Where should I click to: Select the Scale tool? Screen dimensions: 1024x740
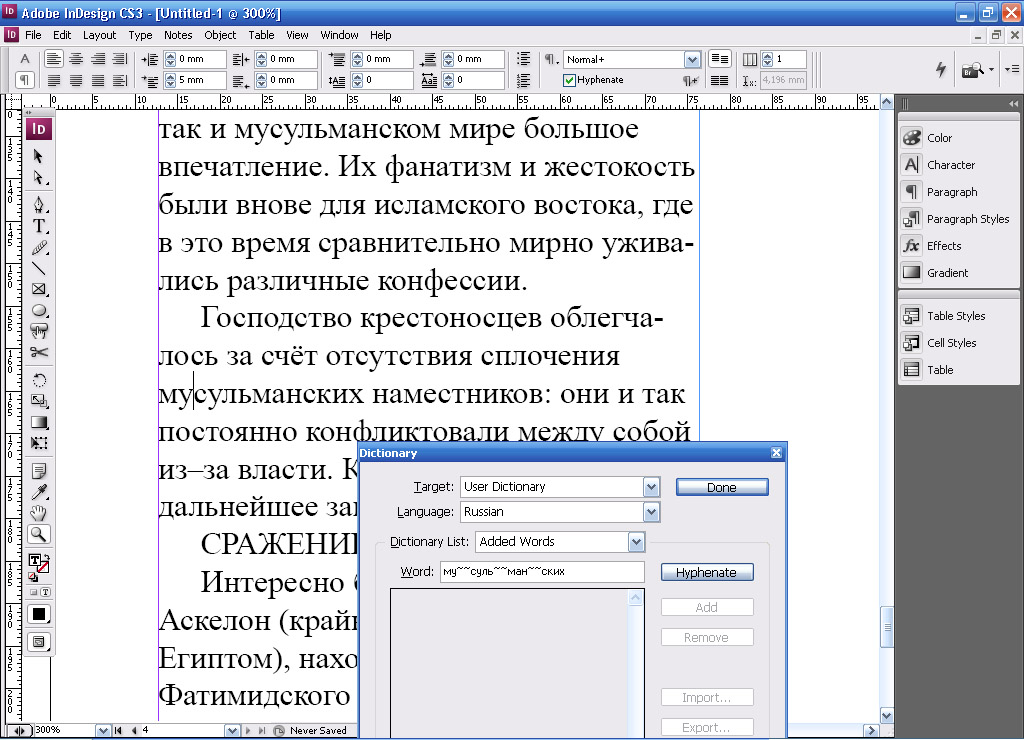pyautogui.click(x=39, y=401)
